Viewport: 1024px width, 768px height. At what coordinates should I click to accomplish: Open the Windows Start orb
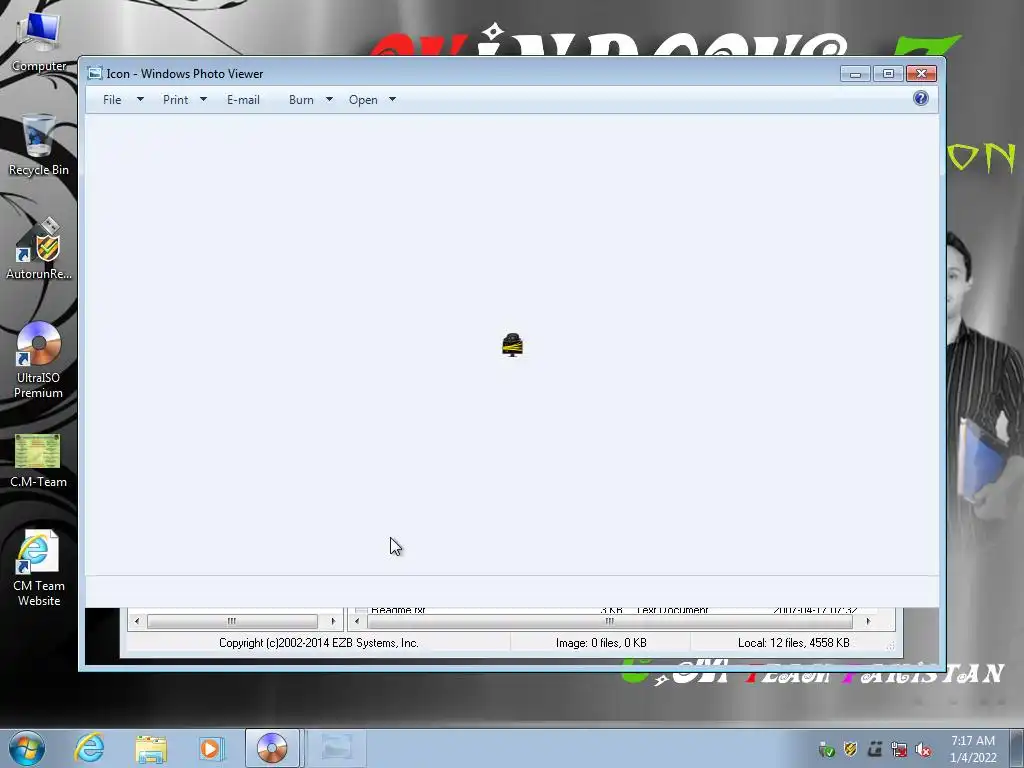click(27, 748)
